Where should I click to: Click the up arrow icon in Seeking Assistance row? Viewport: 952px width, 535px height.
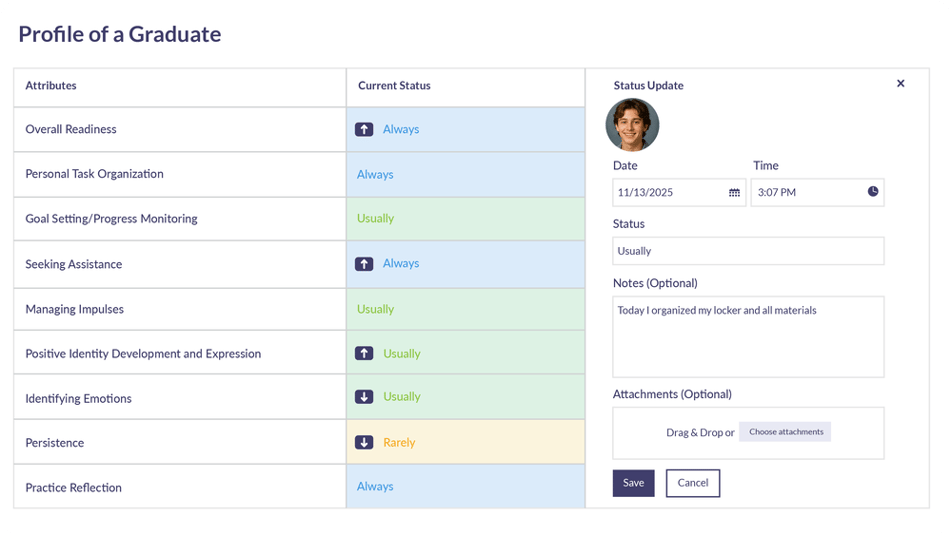point(364,264)
